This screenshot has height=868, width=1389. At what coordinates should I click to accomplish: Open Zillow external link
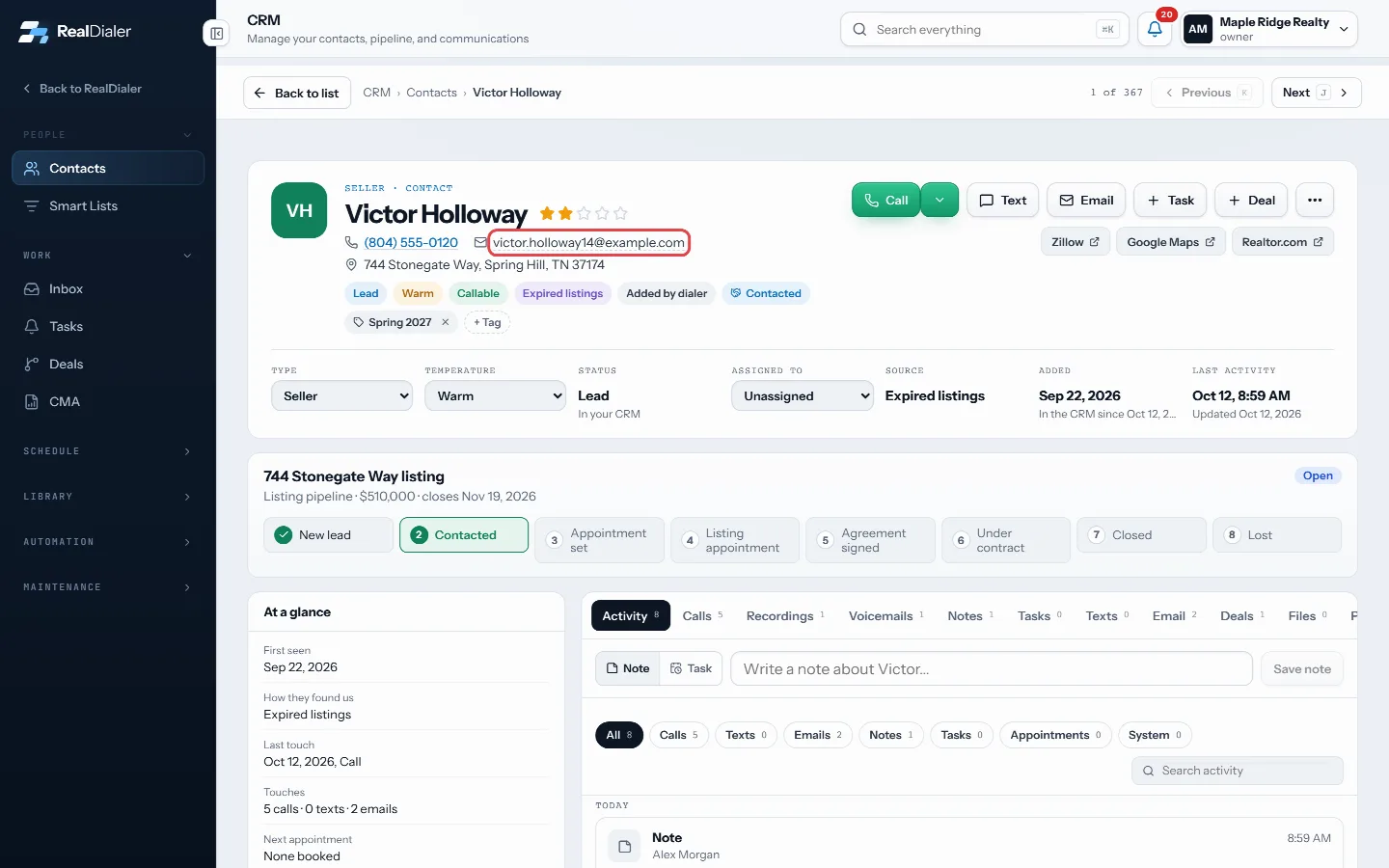(x=1075, y=242)
